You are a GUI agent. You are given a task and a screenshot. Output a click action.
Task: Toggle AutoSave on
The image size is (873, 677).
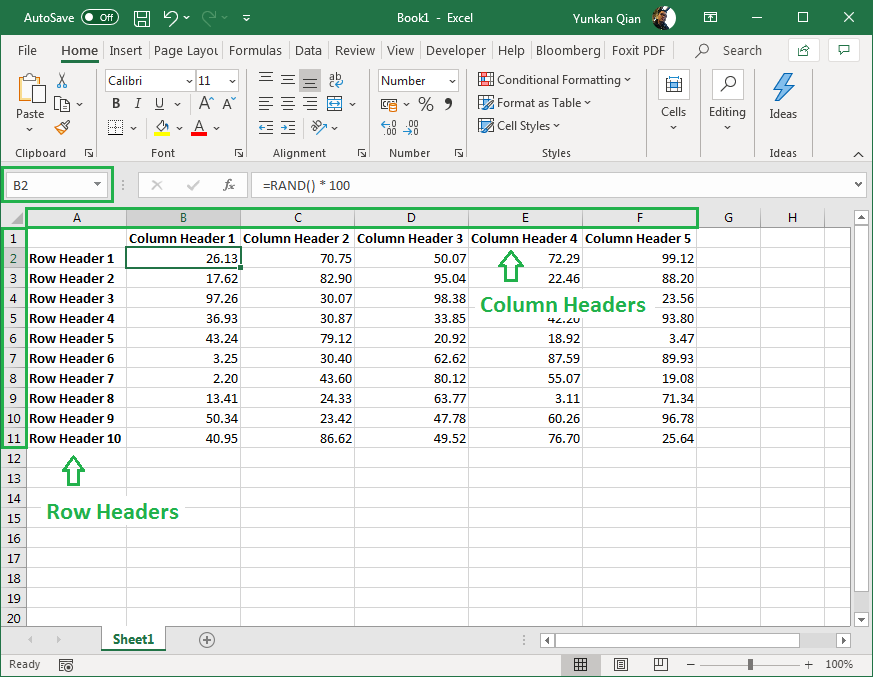[99, 17]
